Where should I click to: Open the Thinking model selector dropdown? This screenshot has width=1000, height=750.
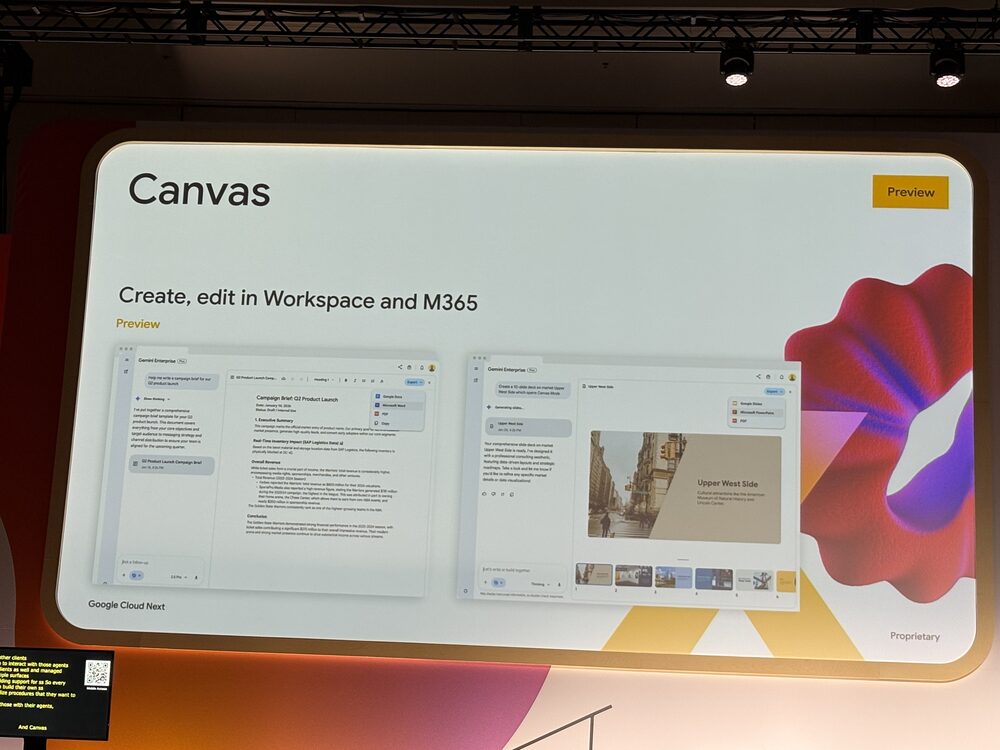coord(540,583)
